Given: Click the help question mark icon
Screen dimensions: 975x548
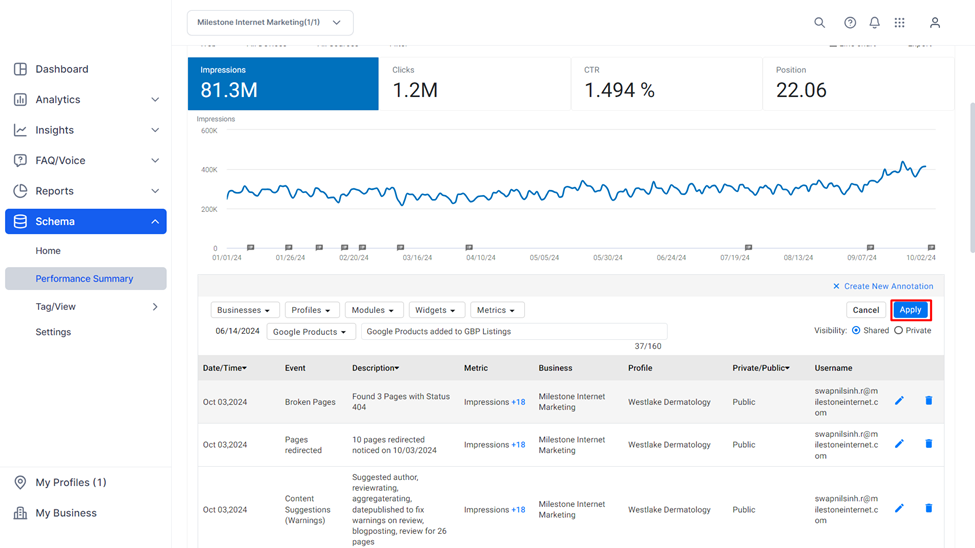Looking at the screenshot, I should [x=850, y=23].
